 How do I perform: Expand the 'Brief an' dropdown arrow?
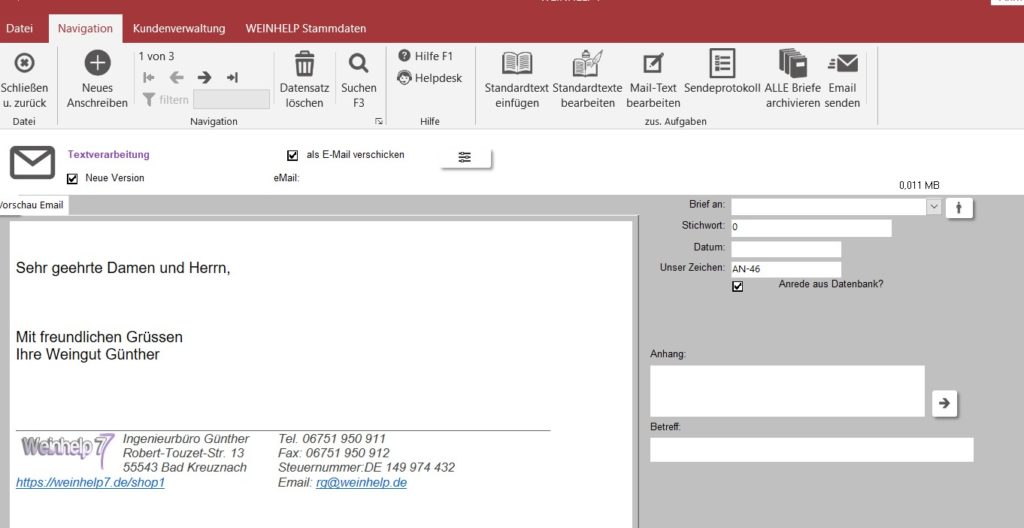click(x=934, y=207)
